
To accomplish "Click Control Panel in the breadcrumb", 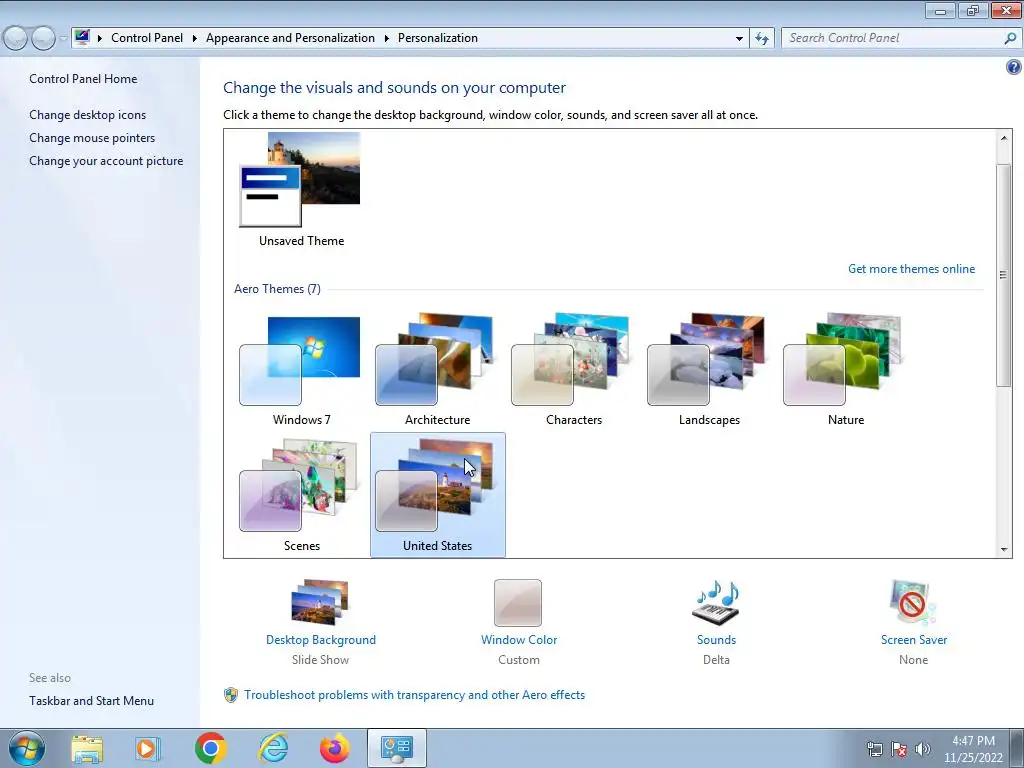I will pos(147,38).
